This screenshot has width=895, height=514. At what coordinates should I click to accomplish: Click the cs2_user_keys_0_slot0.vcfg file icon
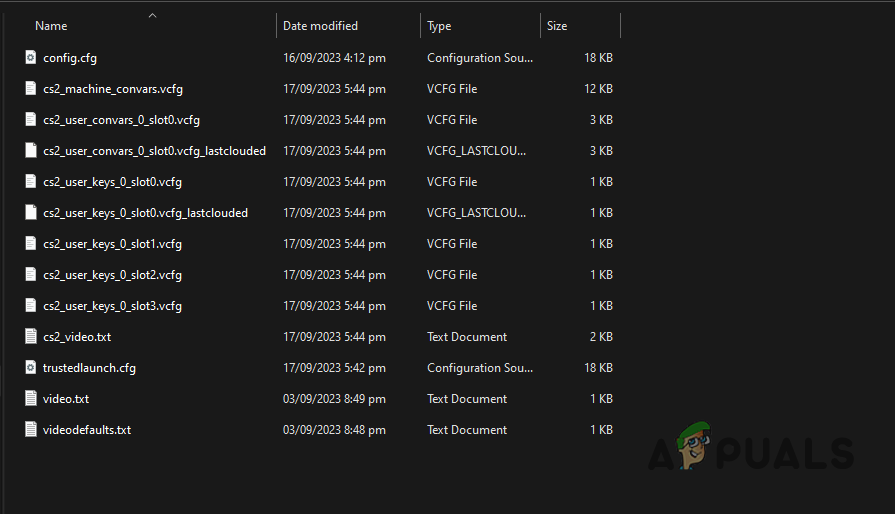point(31,181)
